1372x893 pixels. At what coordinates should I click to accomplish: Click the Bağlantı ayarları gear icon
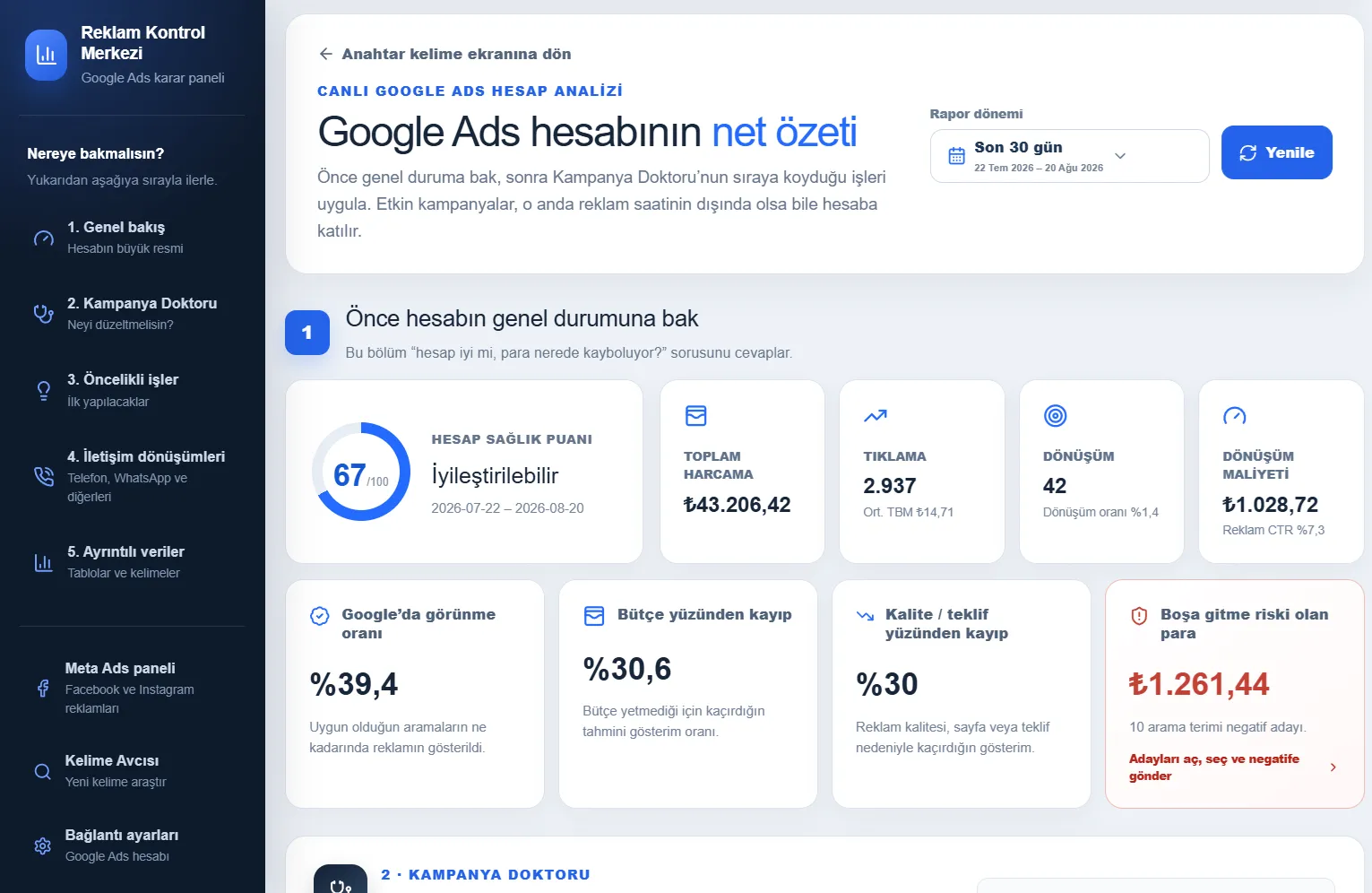42,845
